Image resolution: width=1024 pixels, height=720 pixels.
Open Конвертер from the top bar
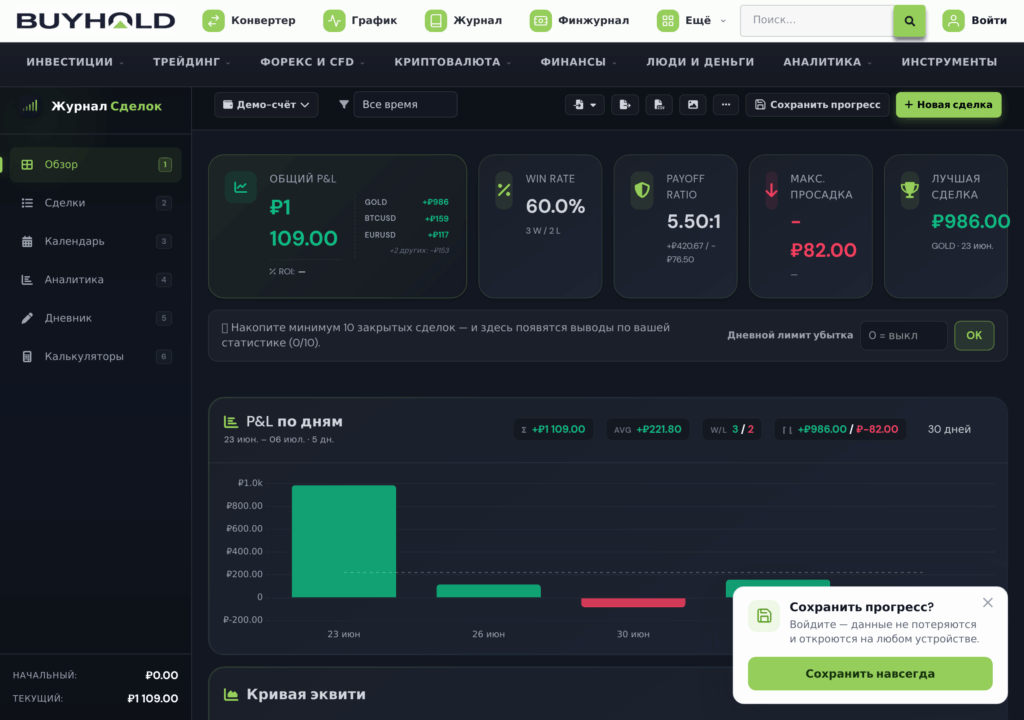[249, 21]
